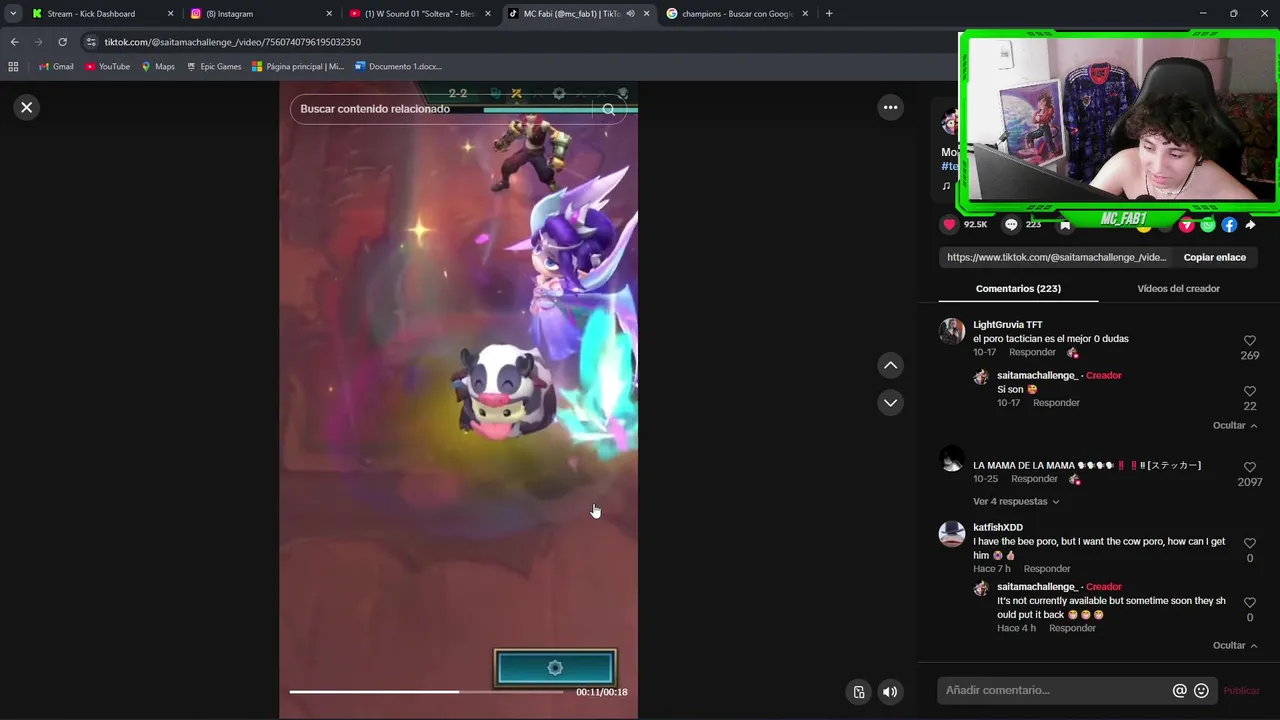Viewport: 1280px width, 720px height.
Task: Reload the page
Action: pos(62,42)
